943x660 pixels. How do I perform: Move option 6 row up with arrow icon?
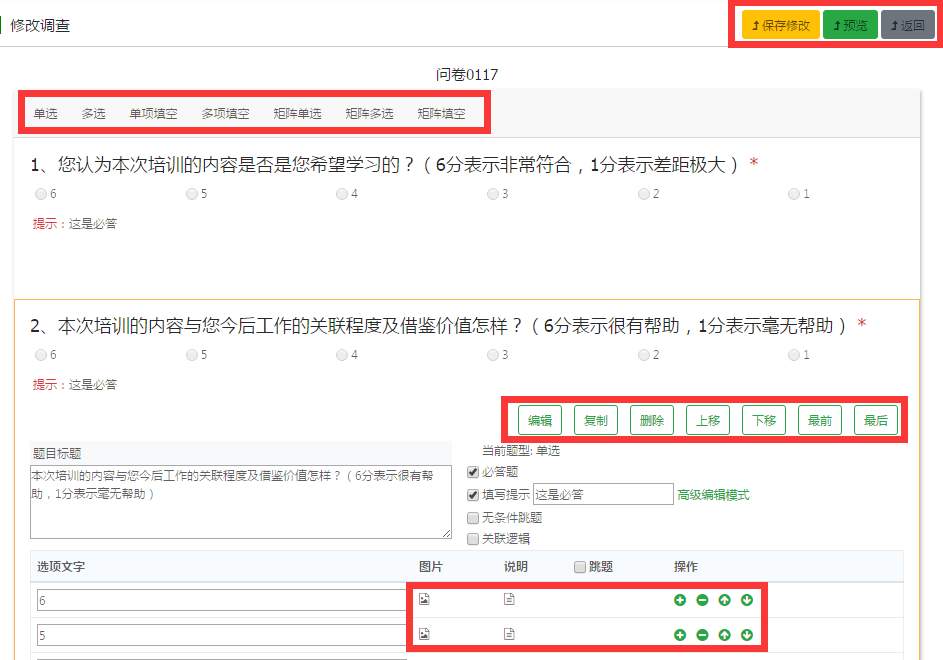(x=724, y=600)
